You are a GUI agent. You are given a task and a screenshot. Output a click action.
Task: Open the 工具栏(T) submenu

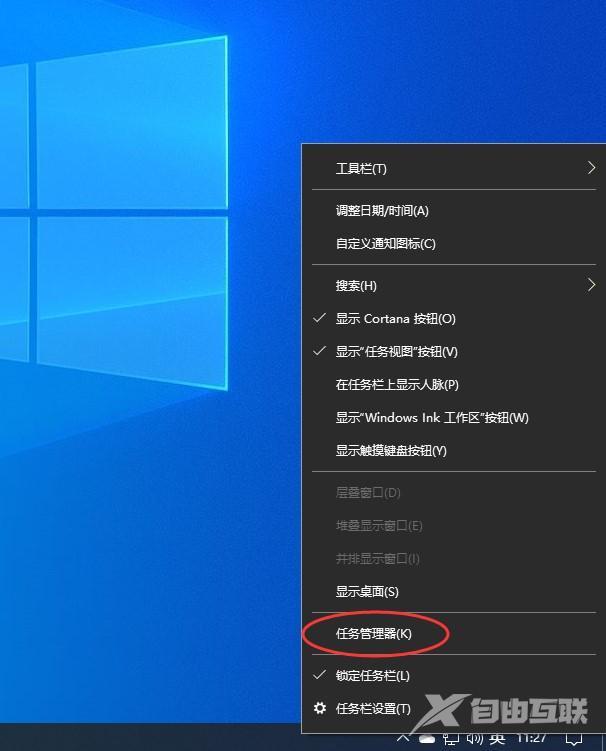tap(454, 169)
